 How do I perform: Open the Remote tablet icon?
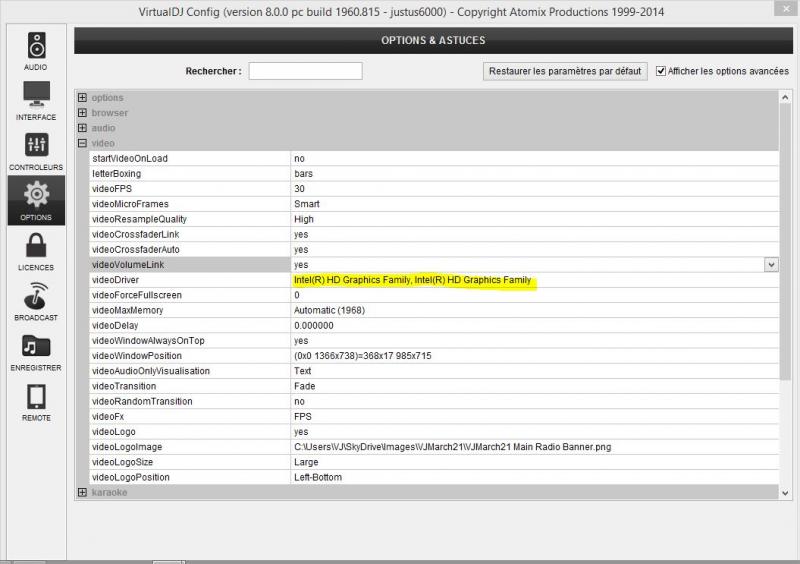click(36, 397)
